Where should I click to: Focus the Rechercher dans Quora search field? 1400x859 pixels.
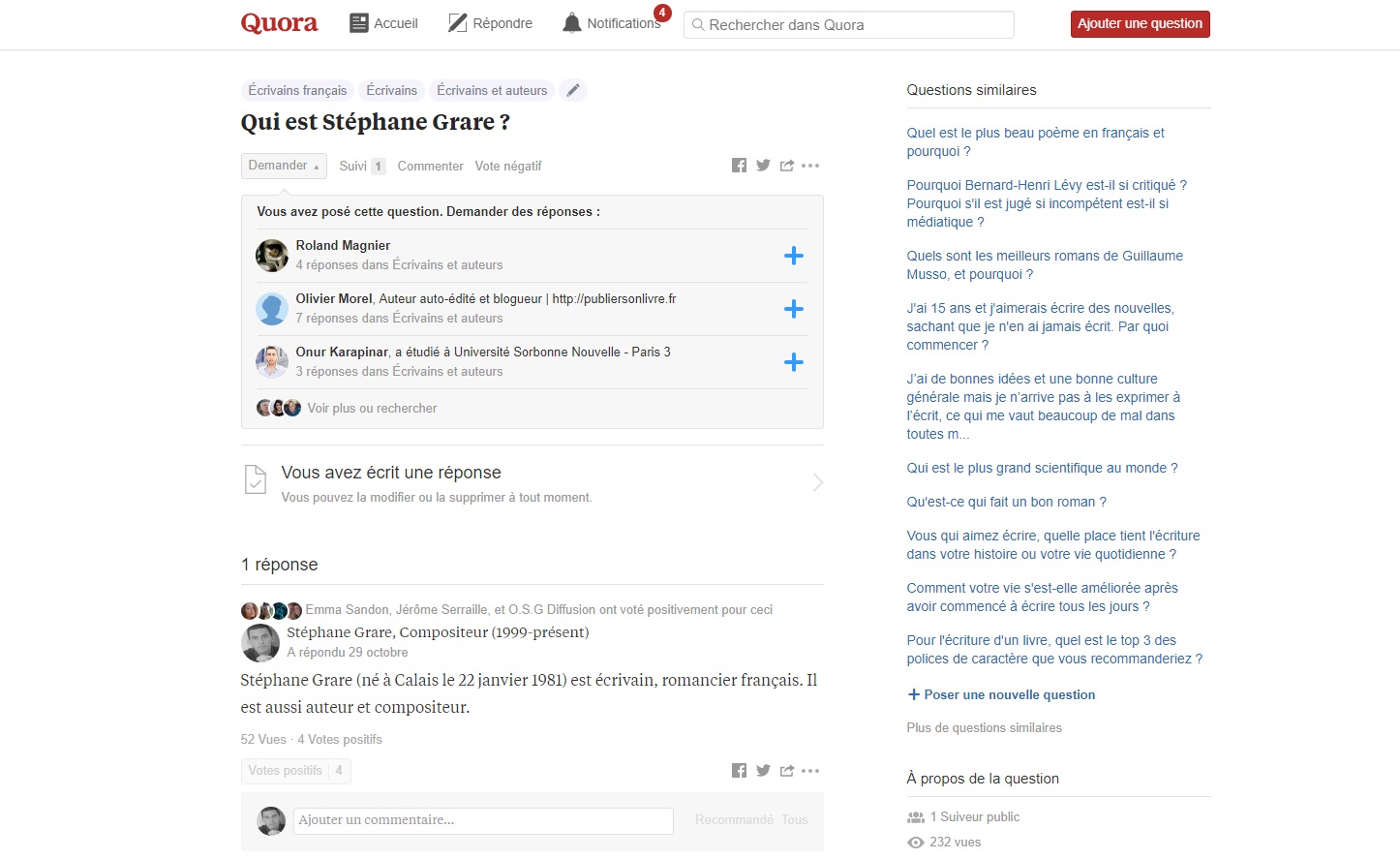tap(849, 24)
